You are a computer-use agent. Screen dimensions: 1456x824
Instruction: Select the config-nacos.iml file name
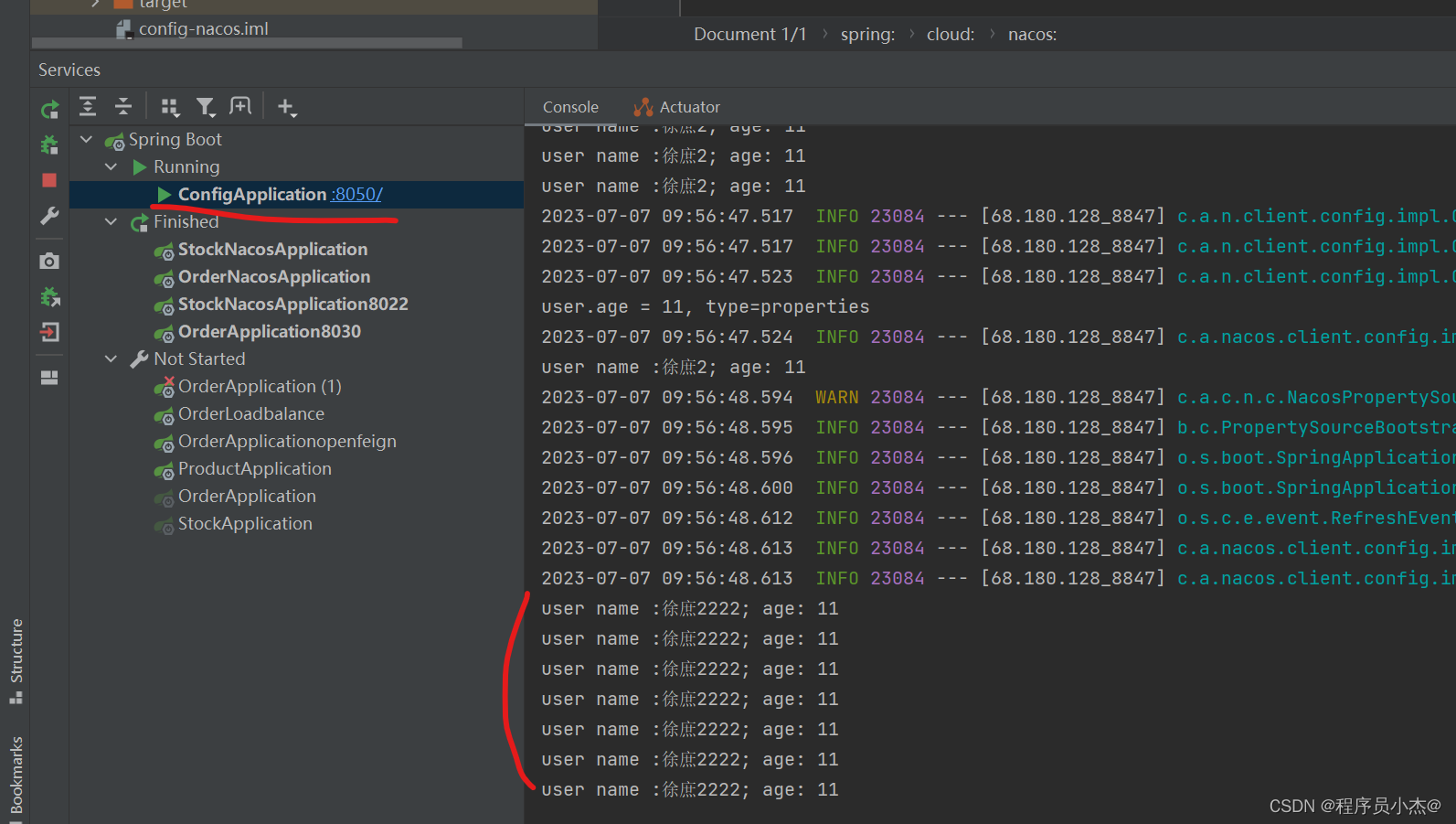pos(204,29)
